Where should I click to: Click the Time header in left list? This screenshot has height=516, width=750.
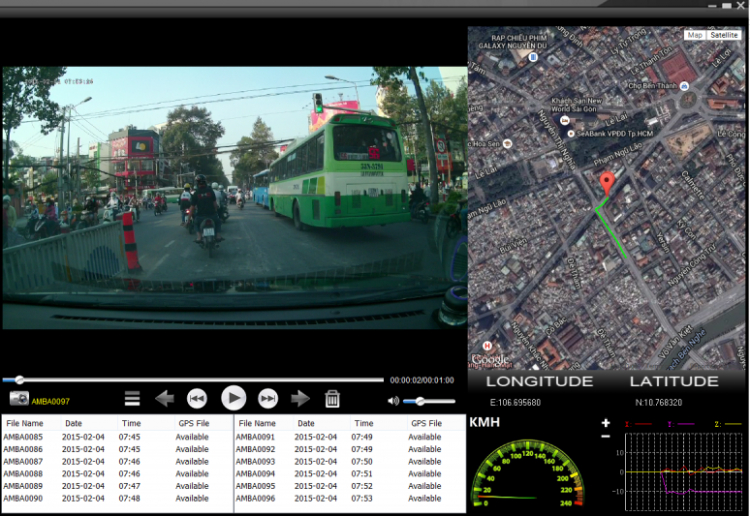coord(131,423)
